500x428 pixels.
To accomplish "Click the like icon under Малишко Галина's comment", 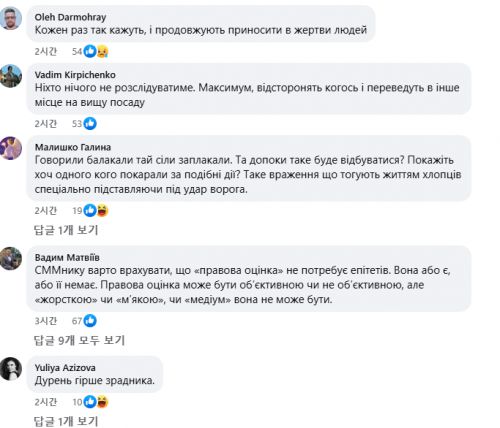I will tap(90, 211).
